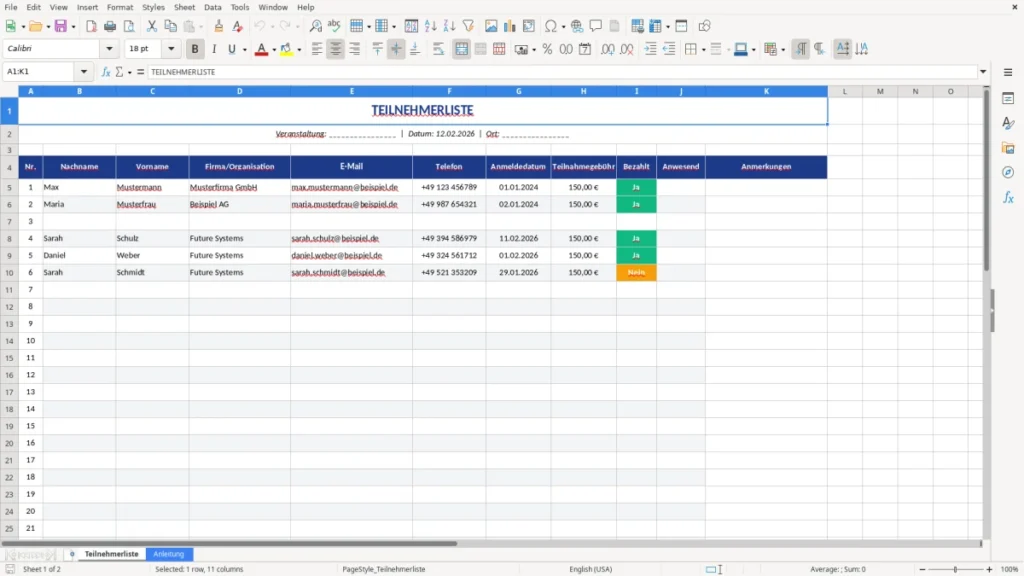Apply yellow background color swatch
Screen dimensions: 1024x576
pos(286,49)
